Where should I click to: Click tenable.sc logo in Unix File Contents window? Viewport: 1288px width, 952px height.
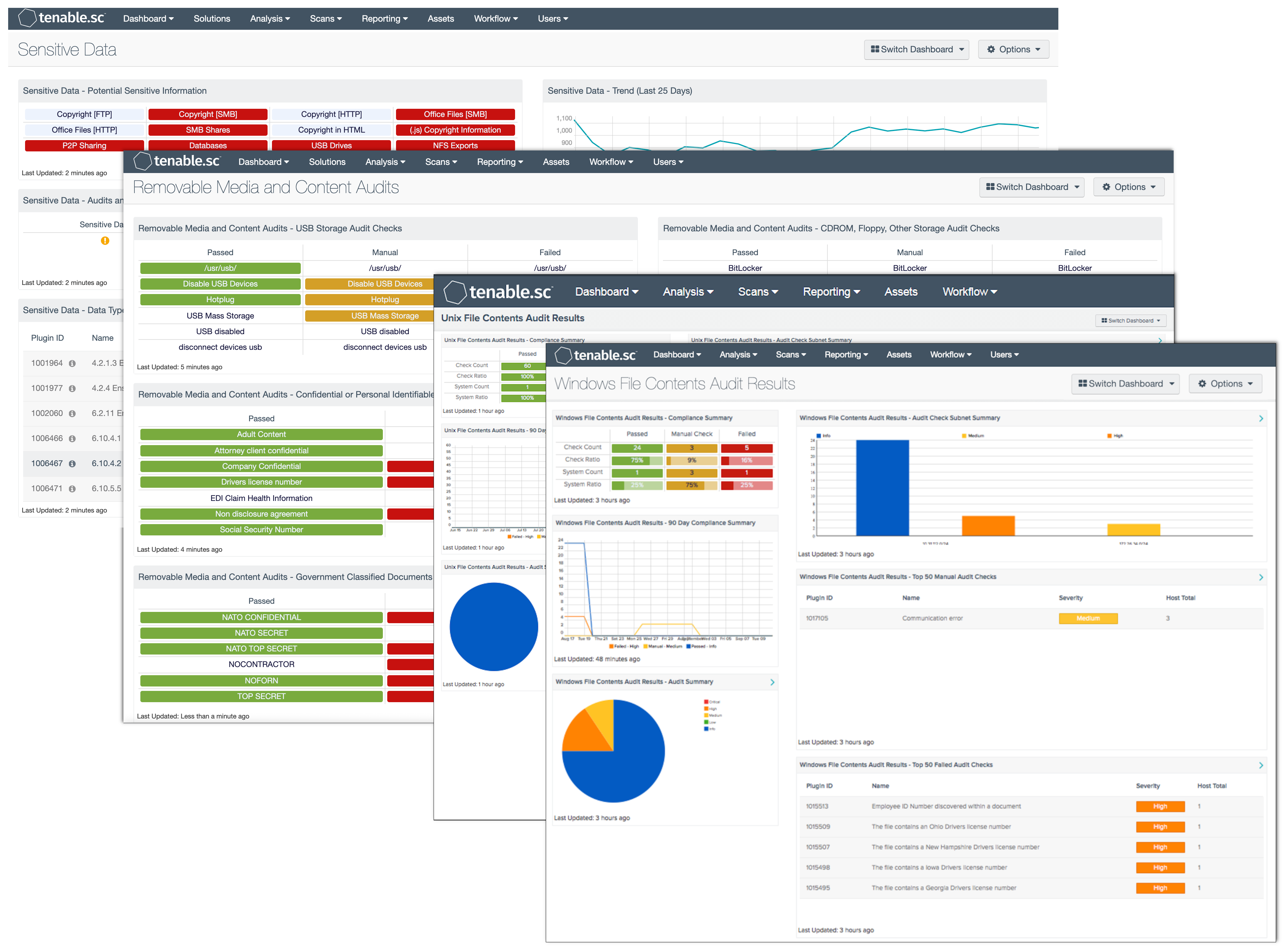[x=498, y=292]
